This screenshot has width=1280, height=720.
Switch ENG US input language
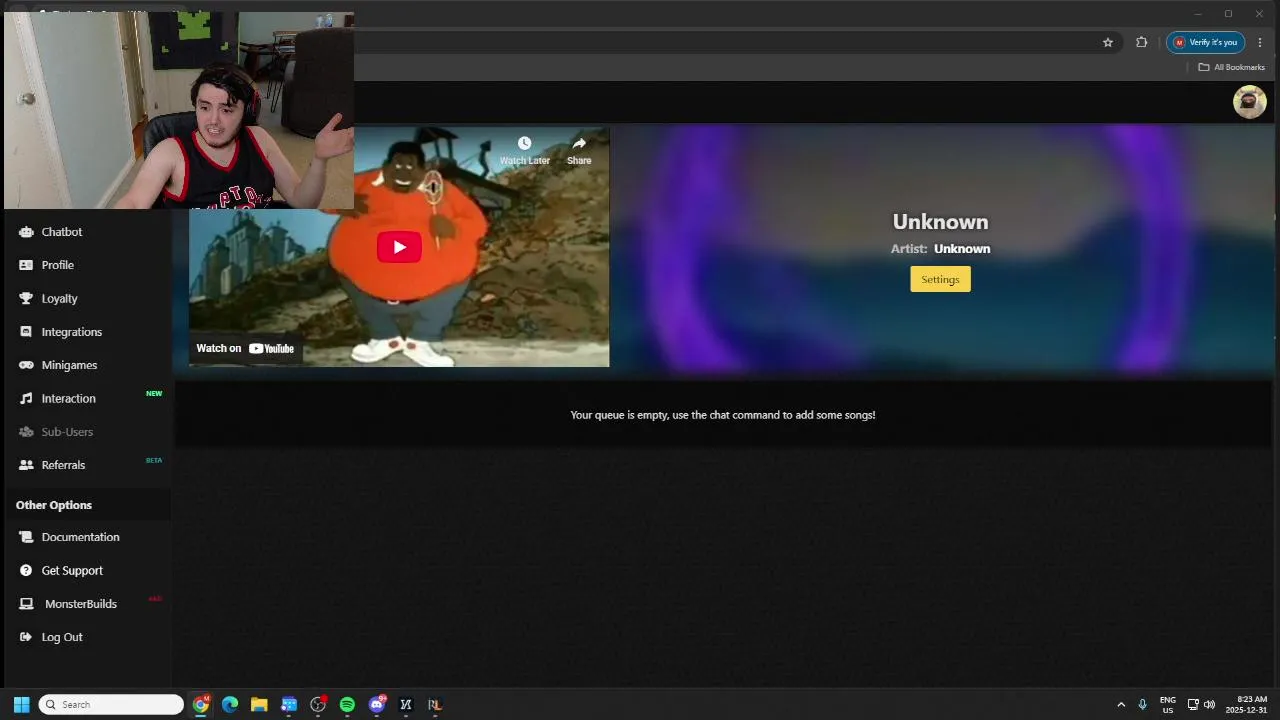click(1167, 705)
